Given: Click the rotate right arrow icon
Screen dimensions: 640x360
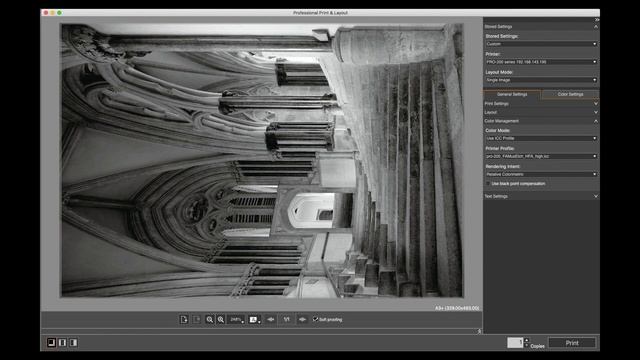Looking at the screenshot, I should (x=302, y=320).
